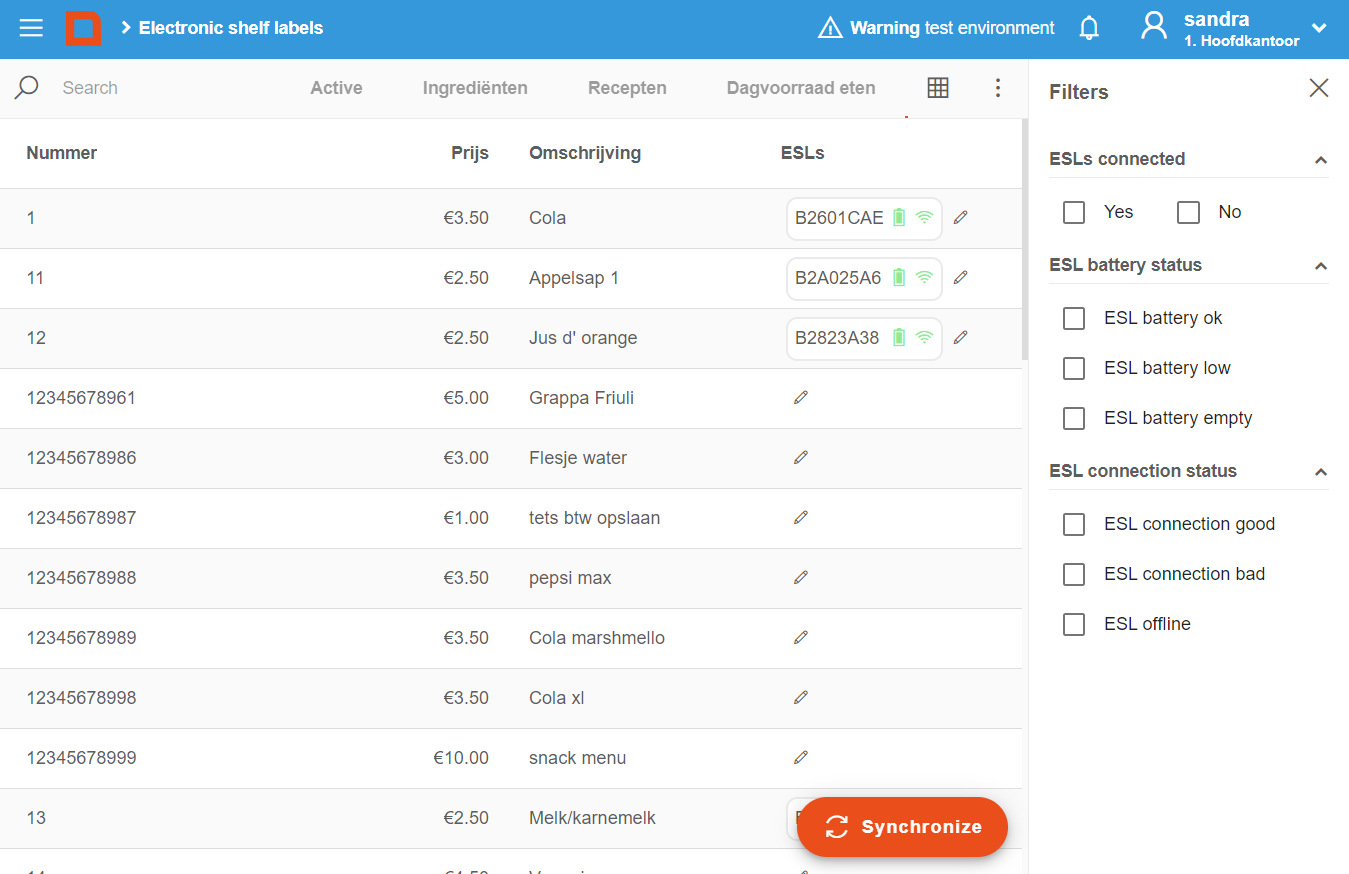
Task: Click the user profile avatar icon
Action: click(x=1154, y=27)
